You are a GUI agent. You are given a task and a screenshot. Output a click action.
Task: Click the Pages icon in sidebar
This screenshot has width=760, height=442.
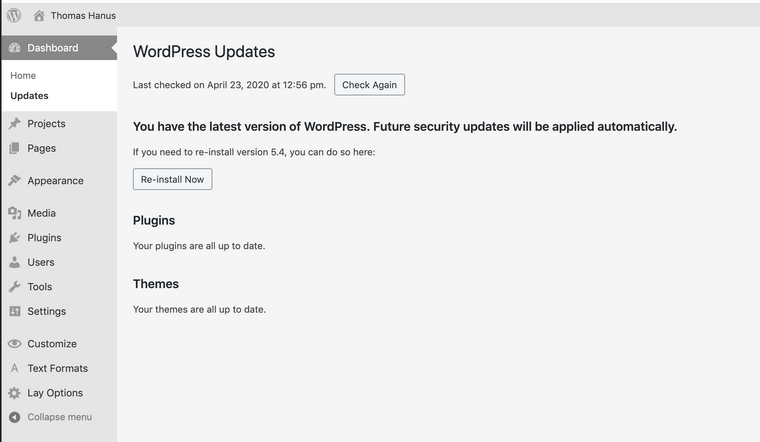click(14, 148)
